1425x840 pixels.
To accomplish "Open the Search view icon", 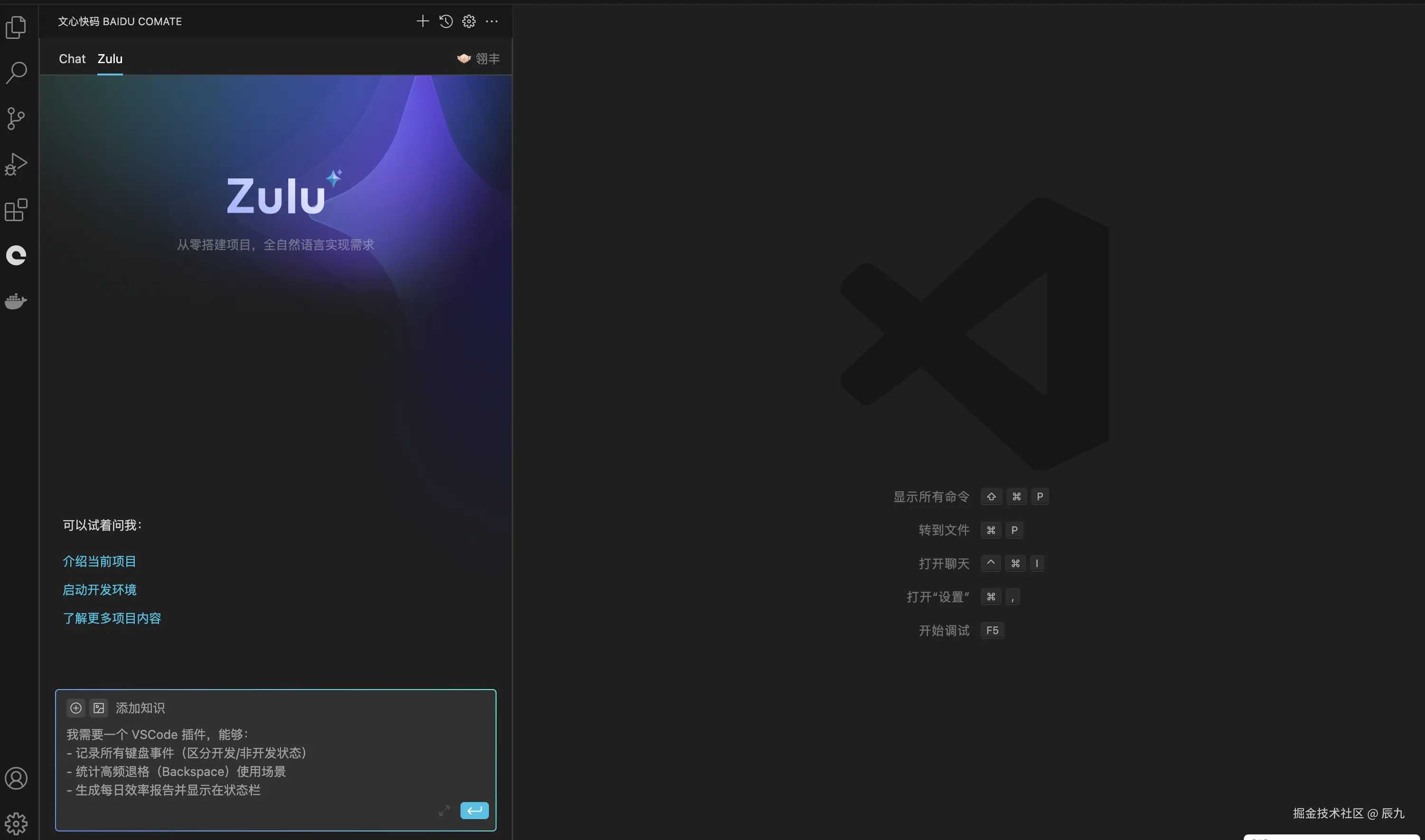I will coord(16,73).
